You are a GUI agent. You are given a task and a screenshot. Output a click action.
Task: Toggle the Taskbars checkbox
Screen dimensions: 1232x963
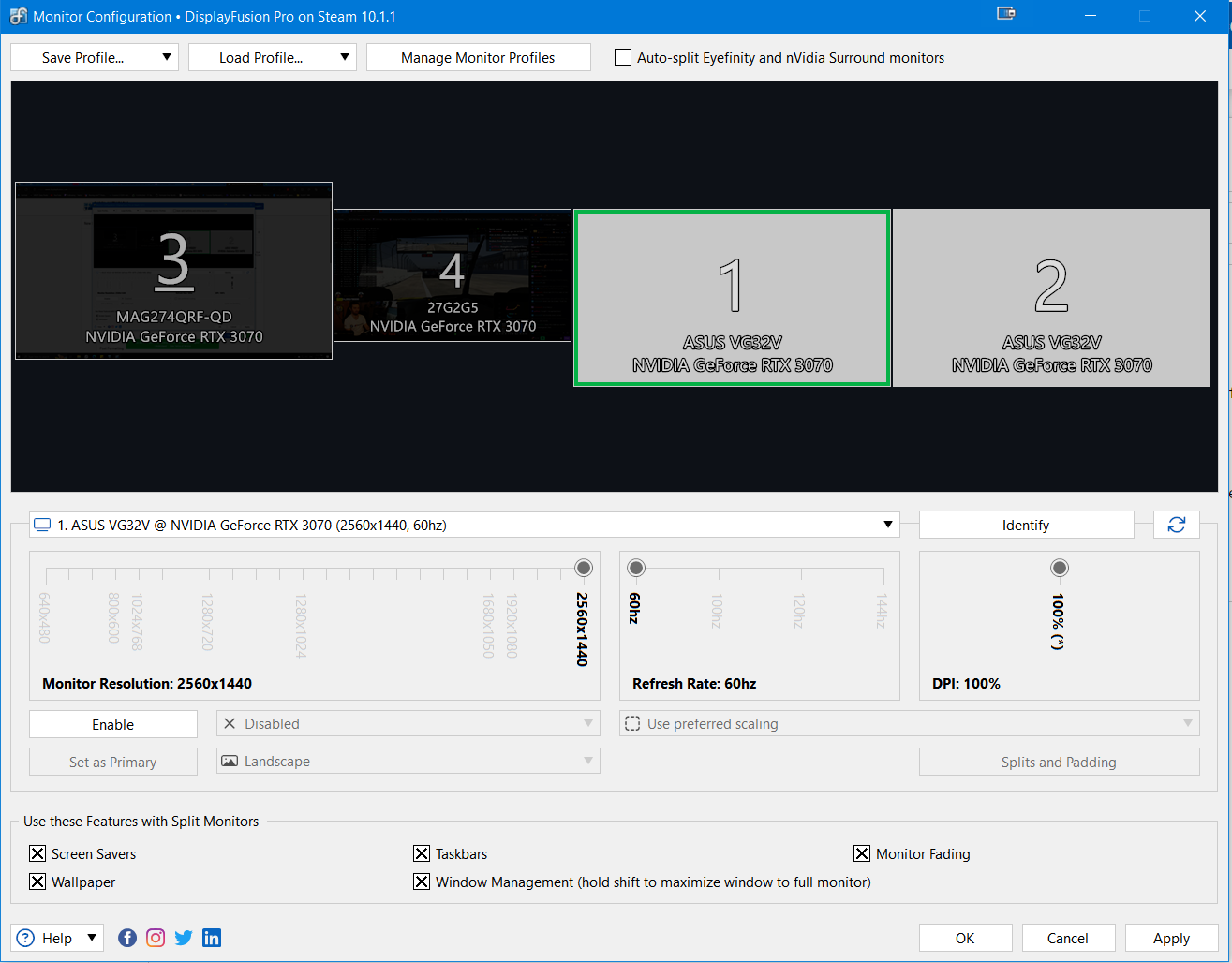click(422, 853)
